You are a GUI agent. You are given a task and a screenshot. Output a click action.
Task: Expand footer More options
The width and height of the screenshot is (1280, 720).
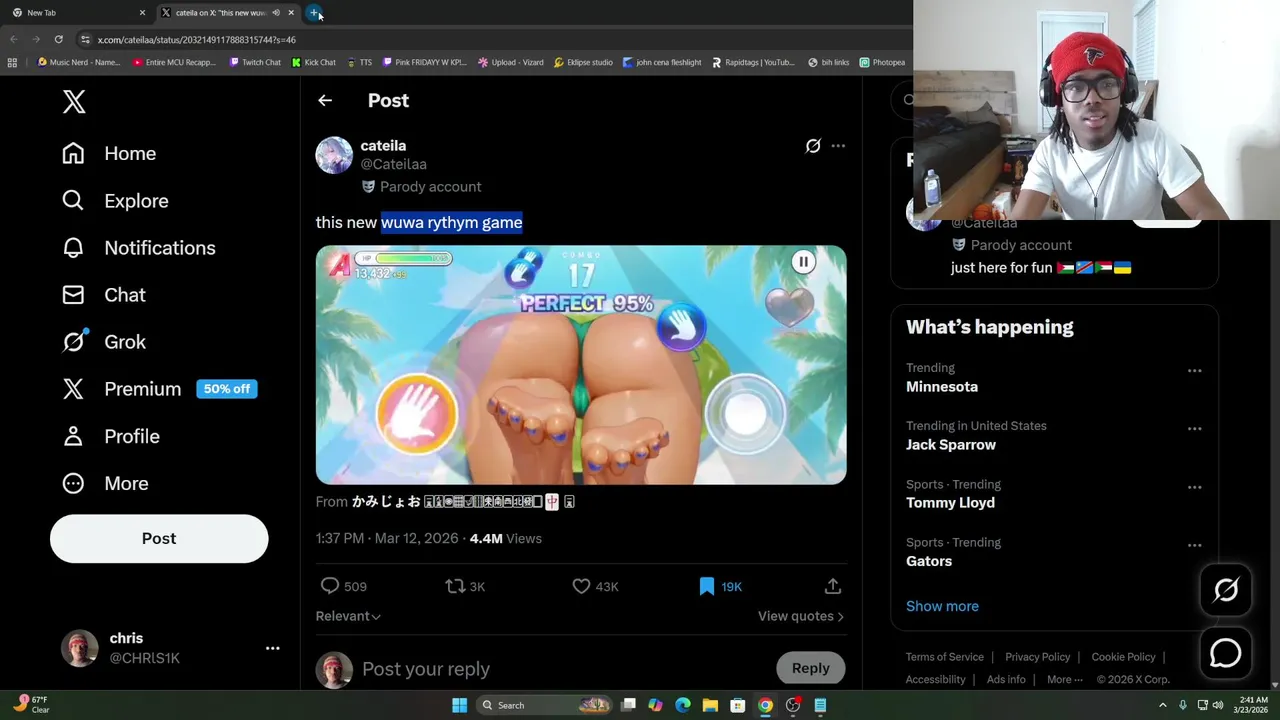point(1064,679)
